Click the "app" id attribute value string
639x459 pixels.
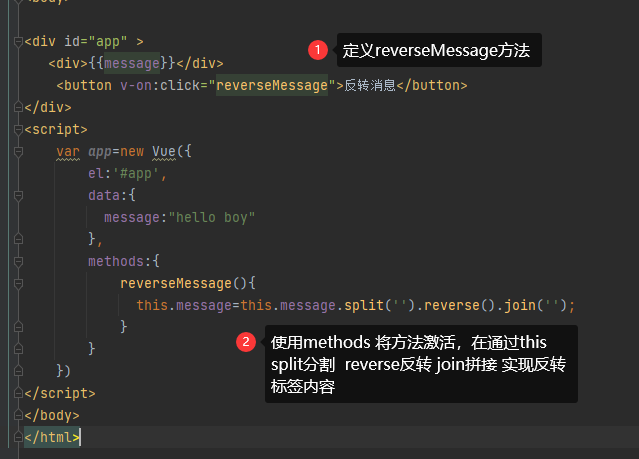(108, 42)
